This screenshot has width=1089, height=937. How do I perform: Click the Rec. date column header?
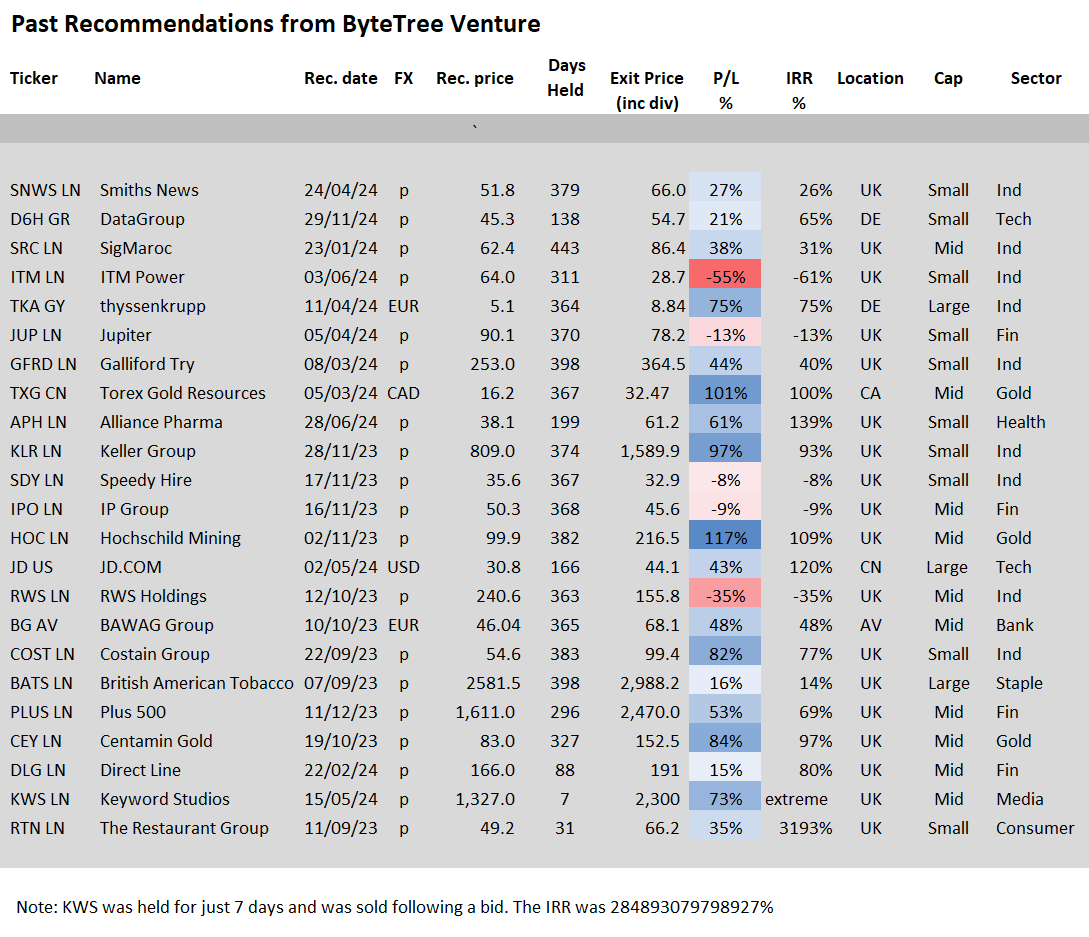340,78
